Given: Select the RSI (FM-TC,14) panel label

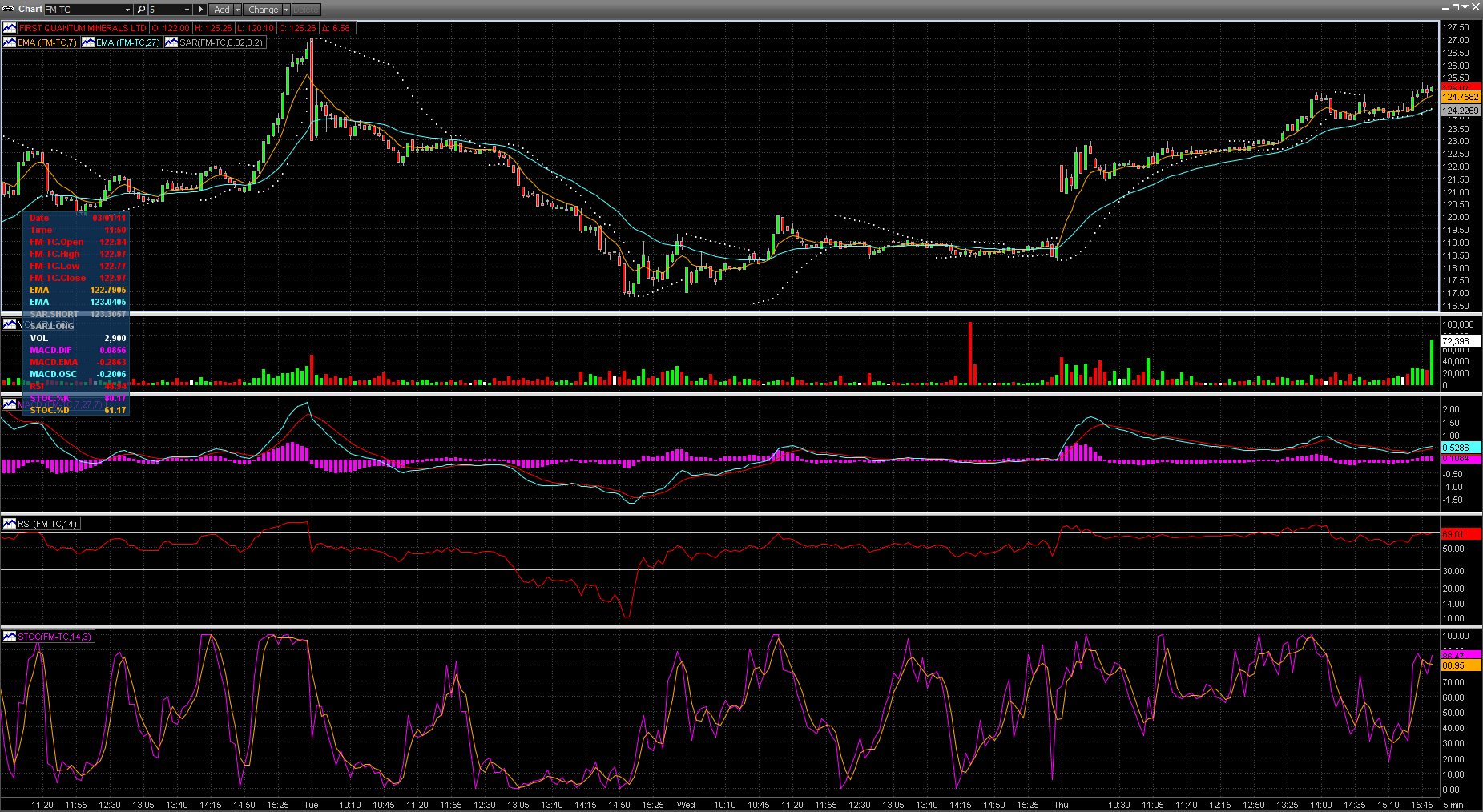Looking at the screenshot, I should [x=47, y=524].
